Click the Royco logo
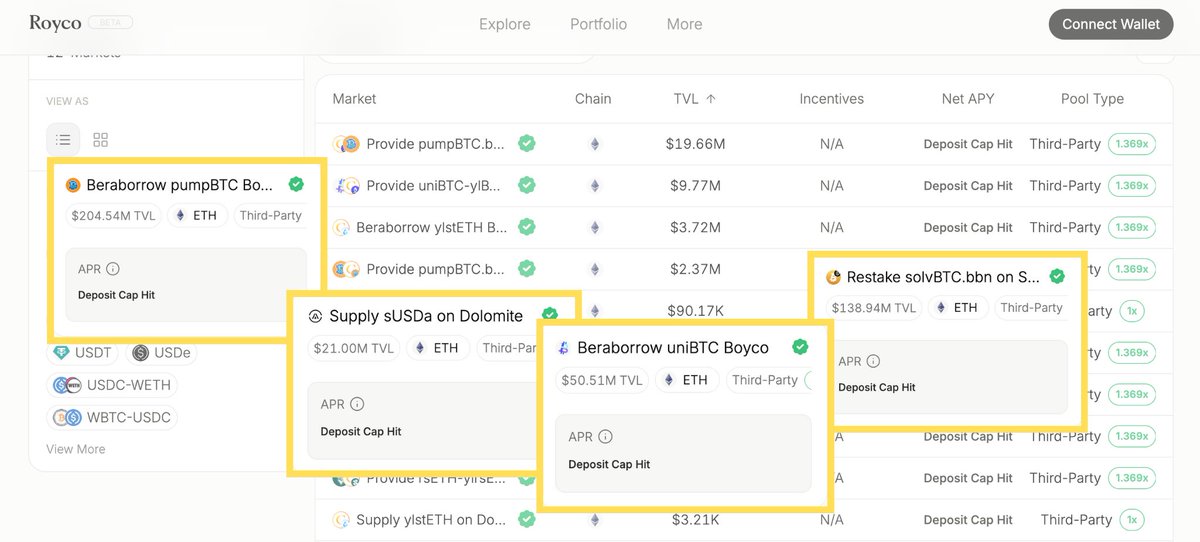 coord(55,23)
